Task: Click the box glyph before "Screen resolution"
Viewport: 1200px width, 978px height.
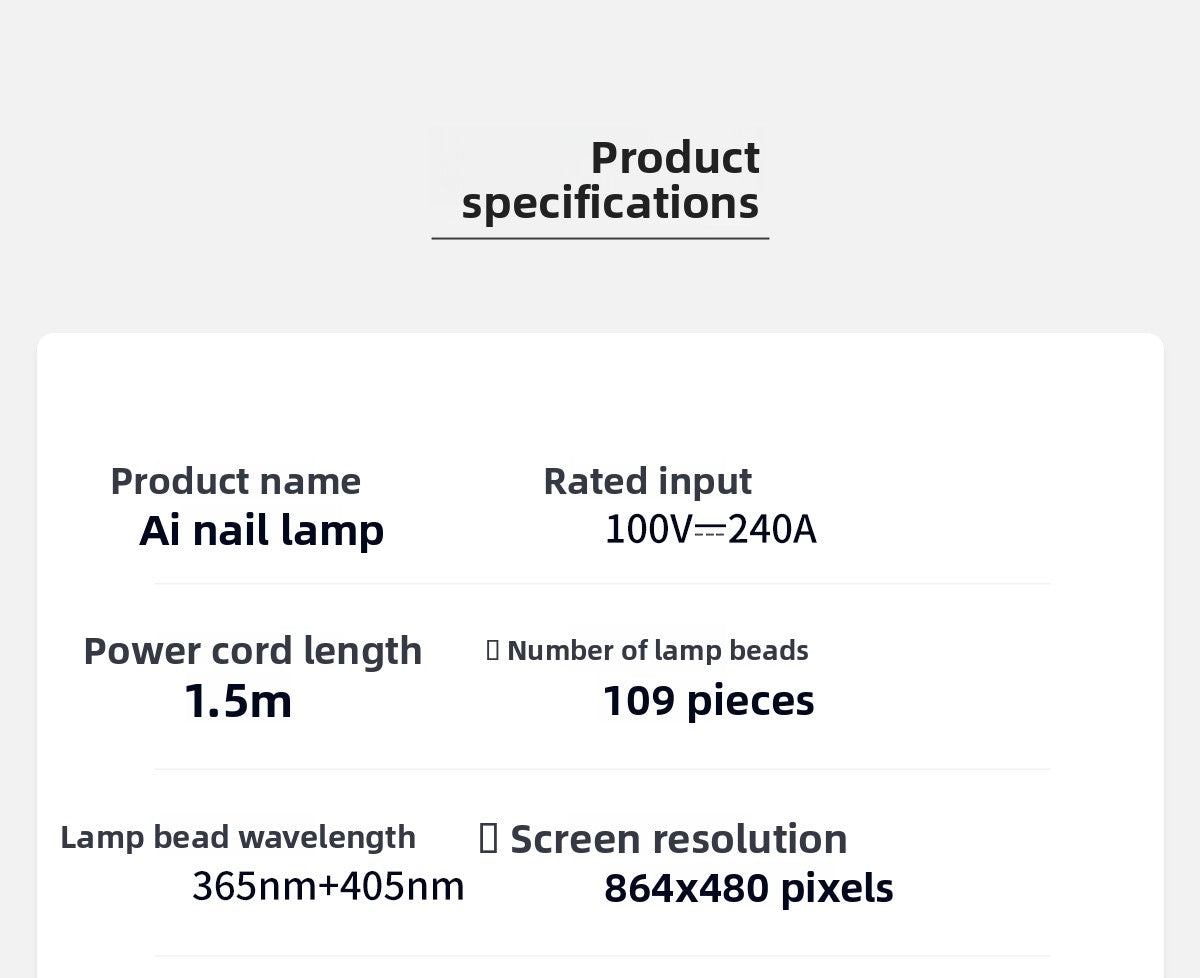Action: tap(488, 838)
